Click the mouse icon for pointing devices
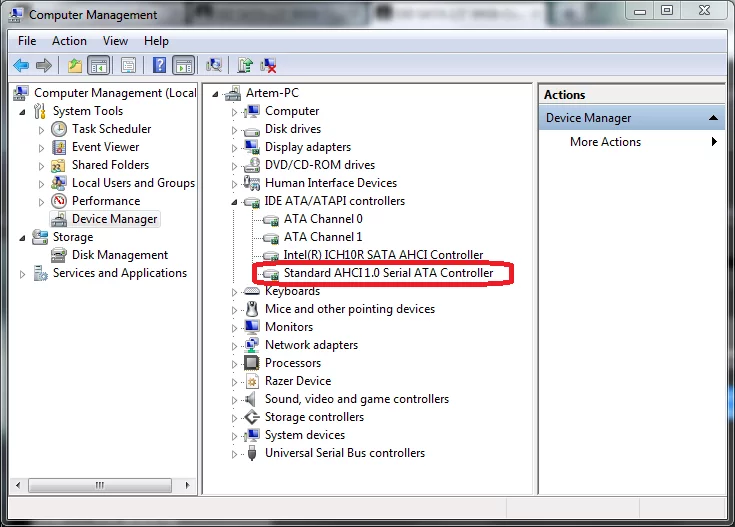The width and height of the screenshot is (735, 527). tap(252, 309)
